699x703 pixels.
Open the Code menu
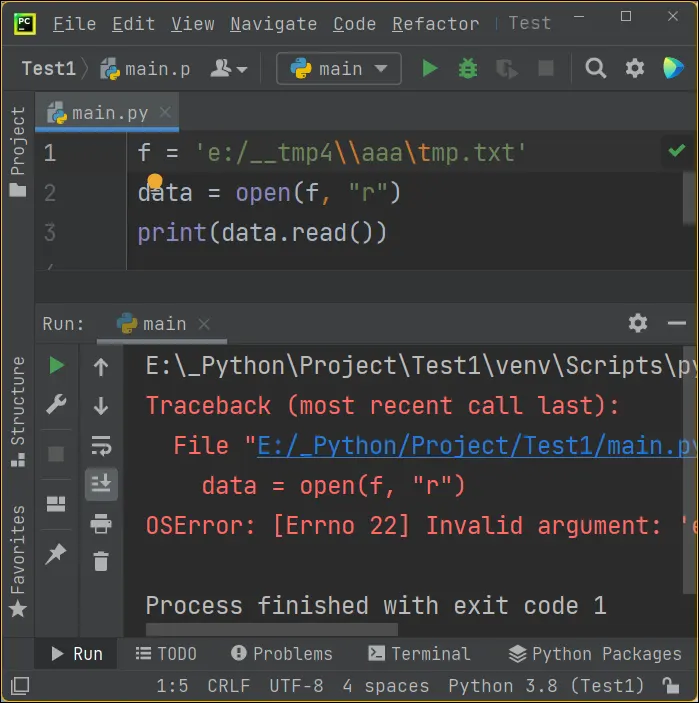pyautogui.click(x=354, y=24)
